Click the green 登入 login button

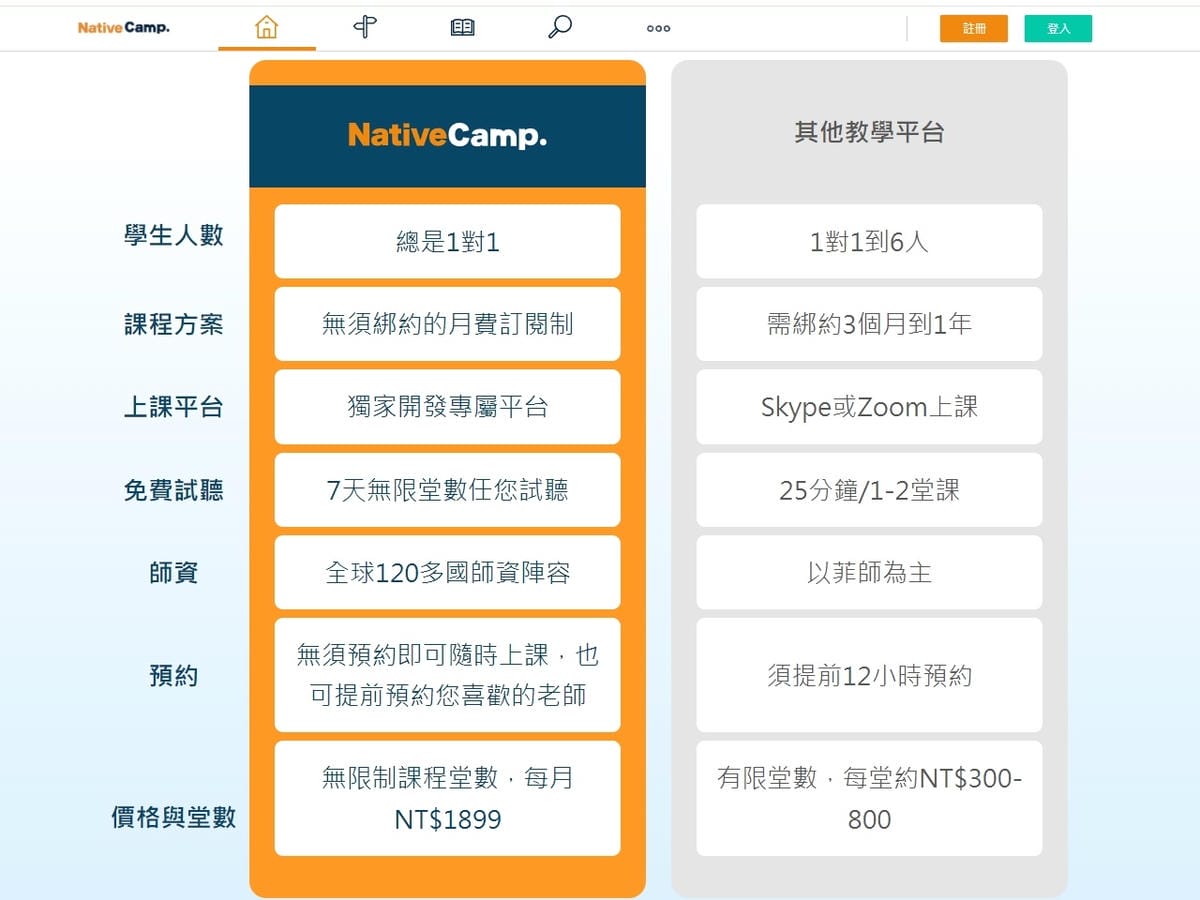[1058, 29]
